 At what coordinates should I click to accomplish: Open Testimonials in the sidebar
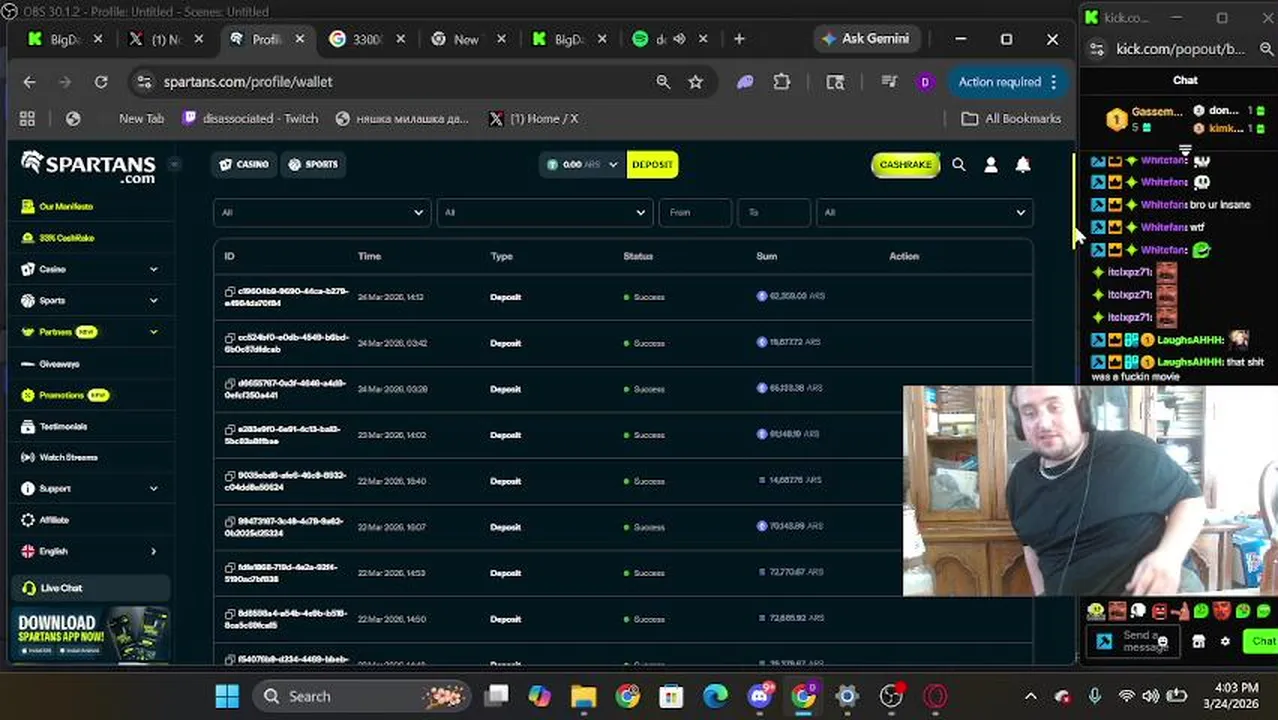coord(62,426)
